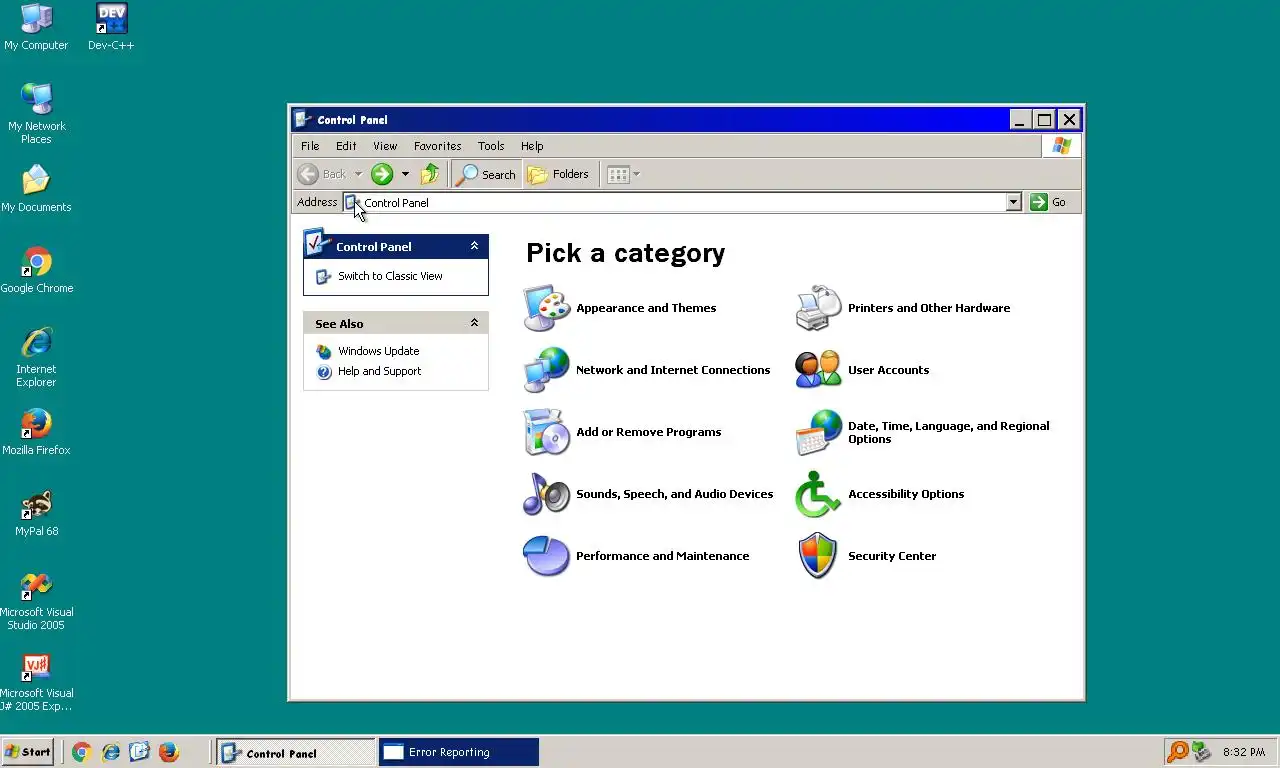The width and height of the screenshot is (1280, 768).
Task: Select the My Network Places desktop icon
Action: click(x=36, y=114)
